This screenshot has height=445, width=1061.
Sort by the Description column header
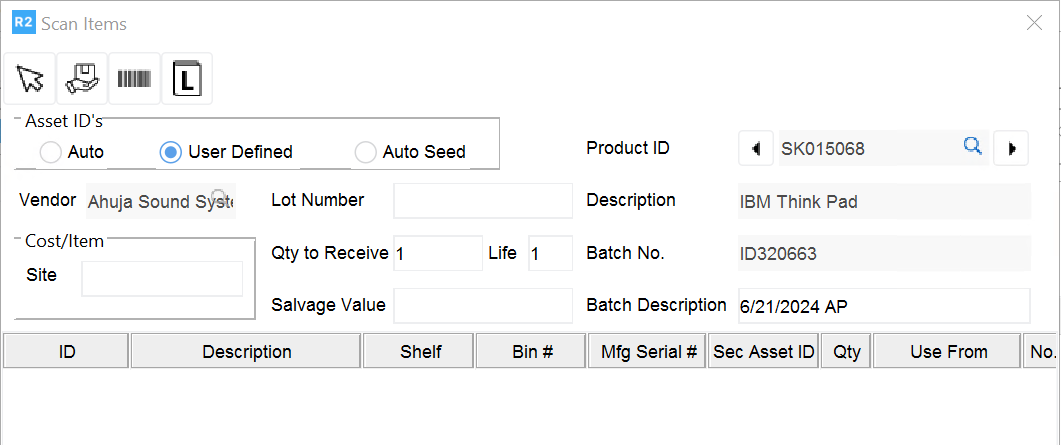[246, 351]
